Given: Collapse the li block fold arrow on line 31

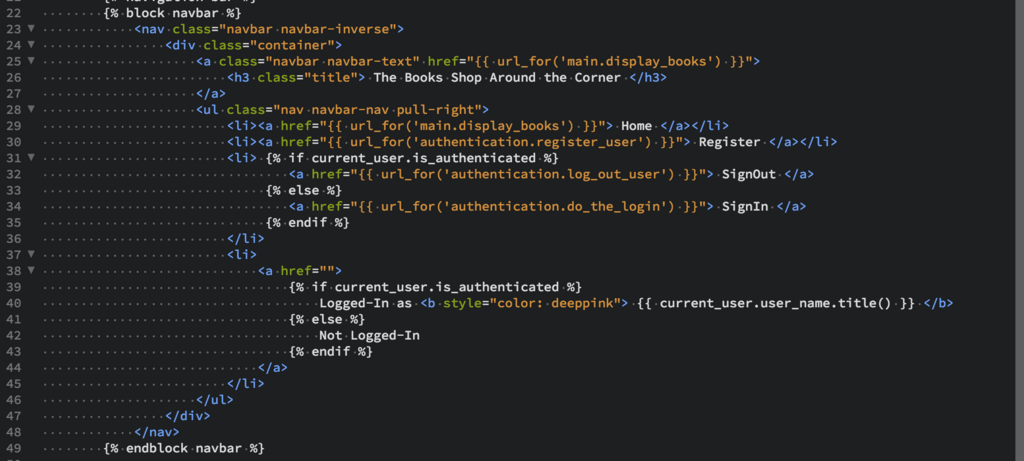Looking at the screenshot, I should coord(31,158).
